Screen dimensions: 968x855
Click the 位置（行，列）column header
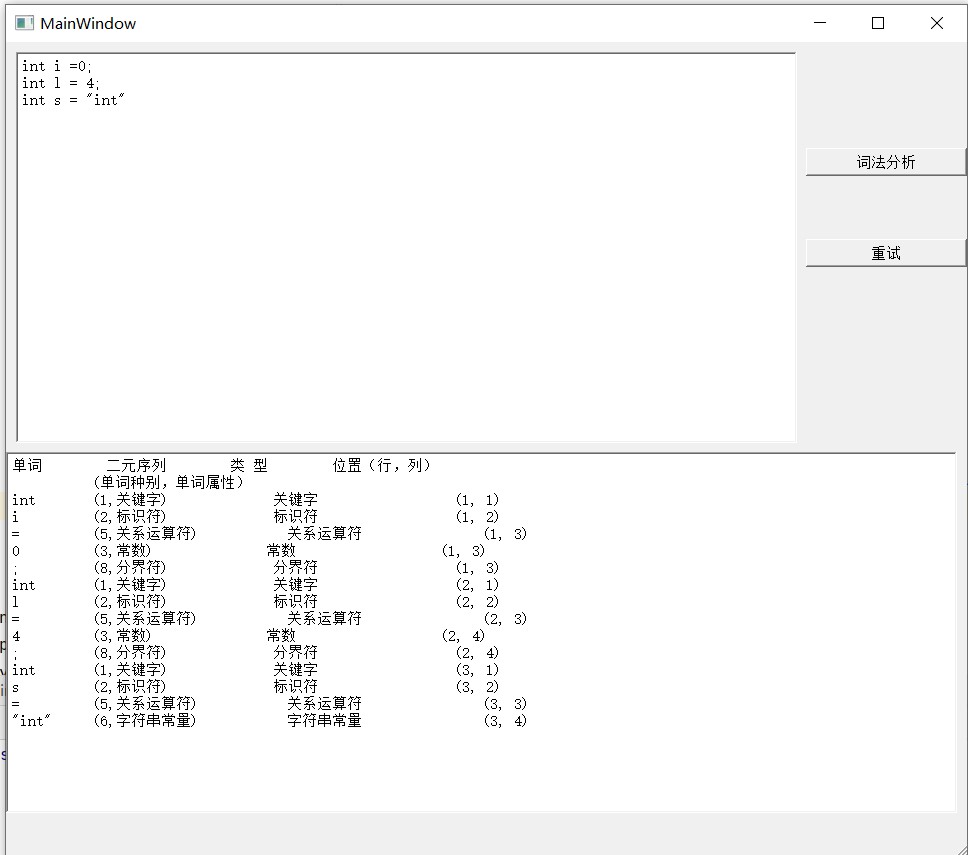(381, 464)
